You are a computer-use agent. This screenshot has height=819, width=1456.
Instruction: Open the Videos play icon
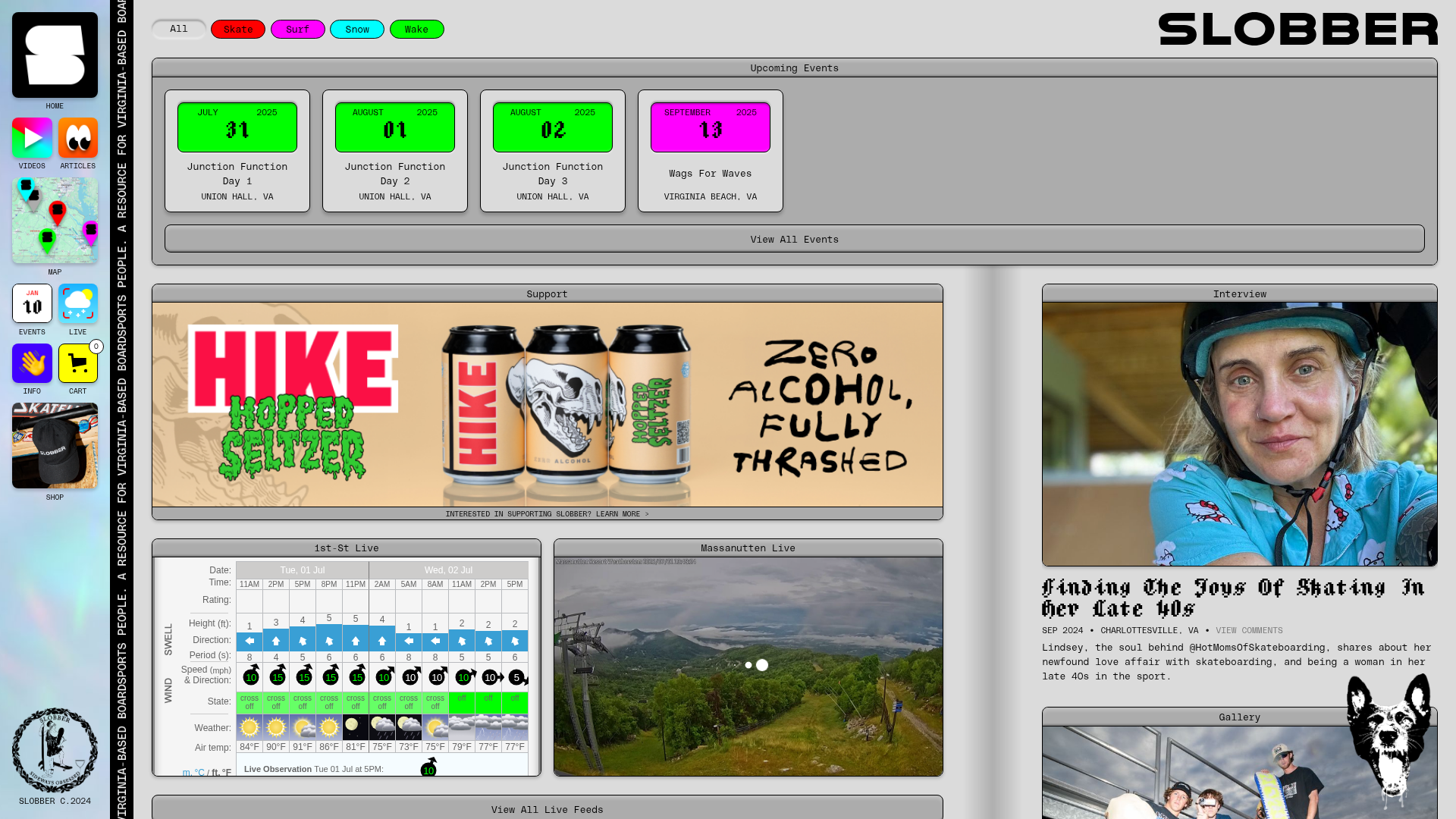click(32, 137)
